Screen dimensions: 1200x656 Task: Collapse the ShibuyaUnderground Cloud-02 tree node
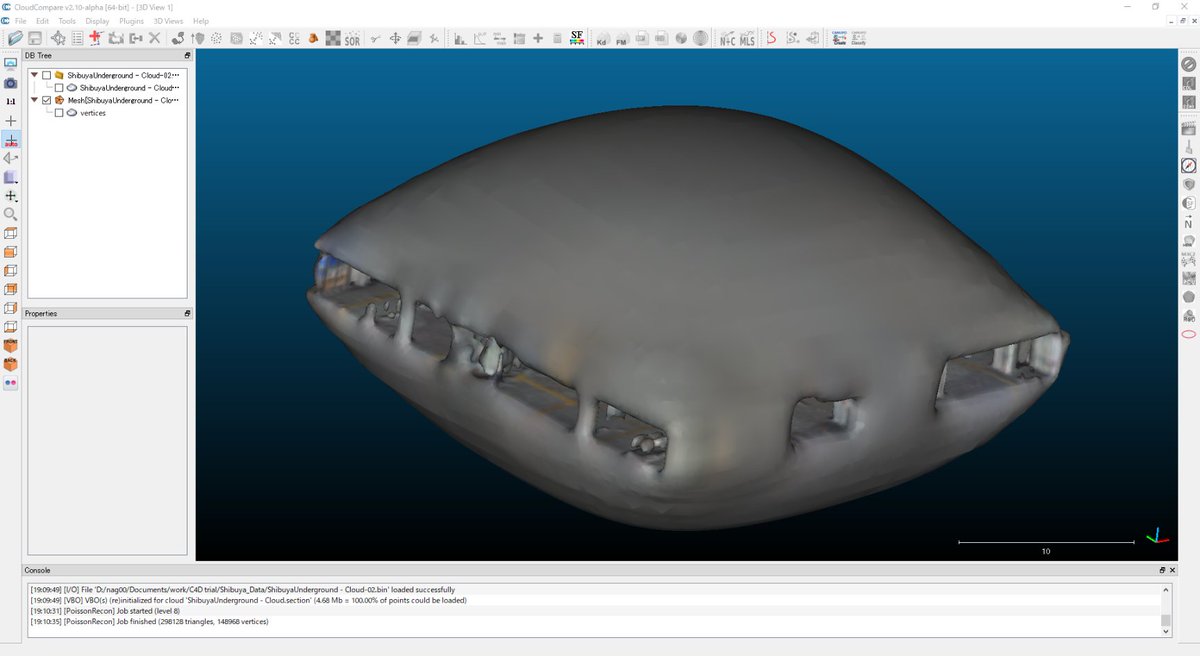[34, 75]
